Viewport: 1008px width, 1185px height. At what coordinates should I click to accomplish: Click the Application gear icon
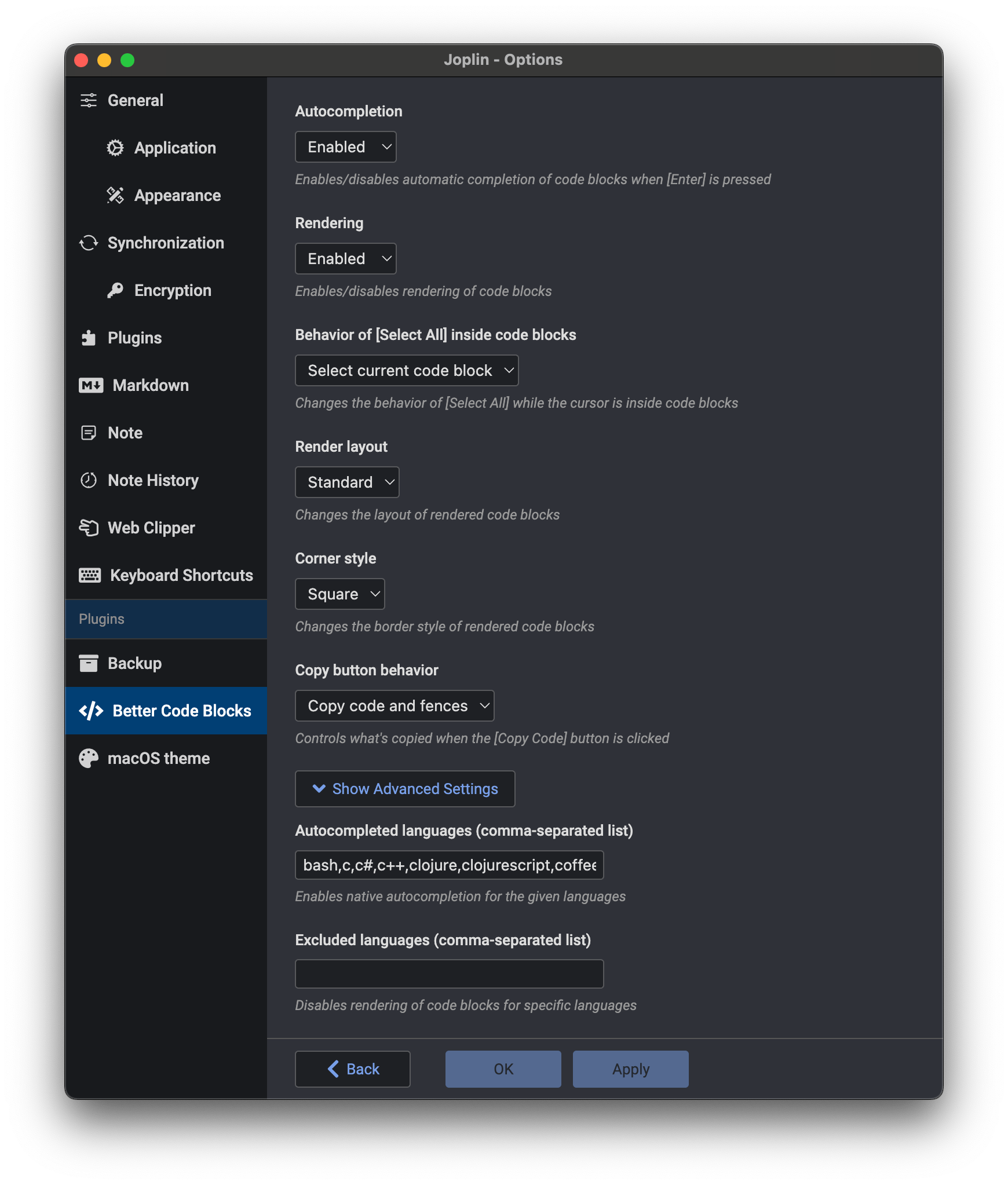pos(115,148)
